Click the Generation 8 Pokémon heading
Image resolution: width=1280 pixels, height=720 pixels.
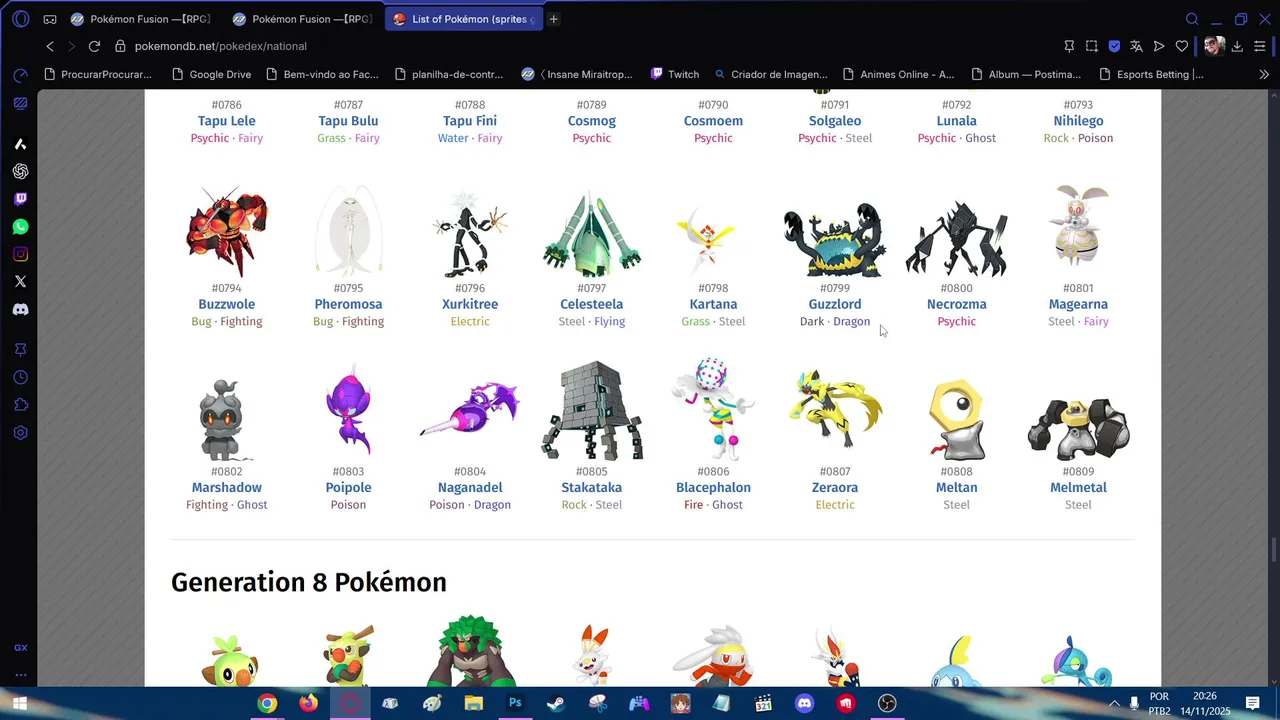pos(309,582)
